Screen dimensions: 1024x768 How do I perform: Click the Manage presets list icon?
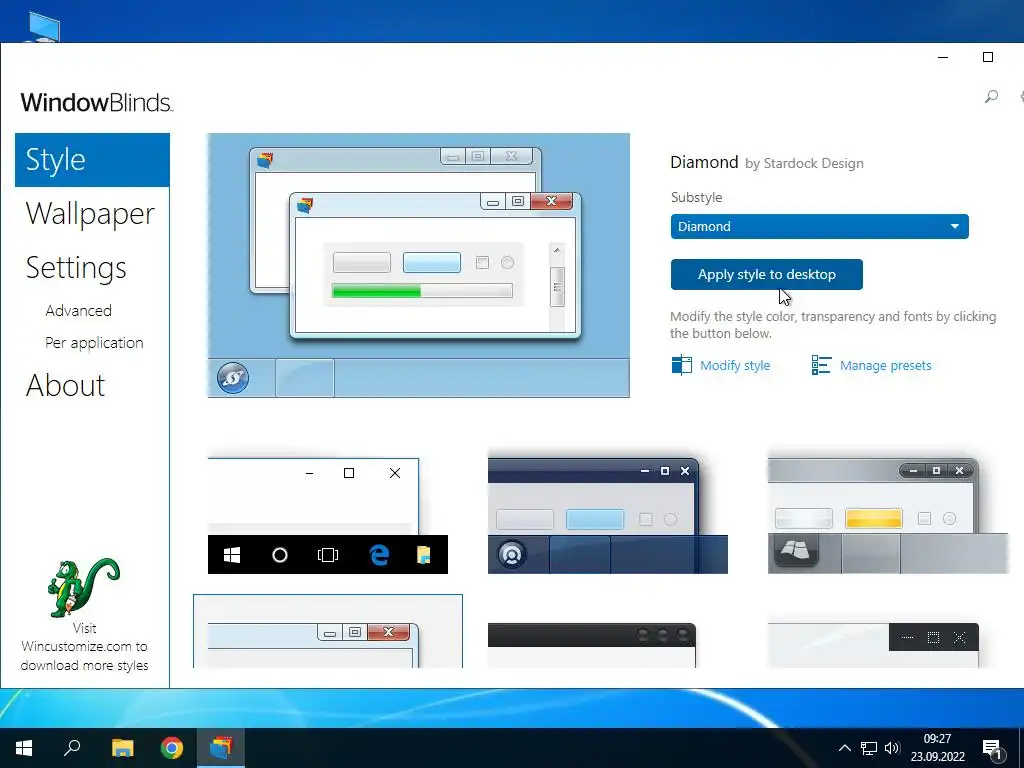[821, 365]
